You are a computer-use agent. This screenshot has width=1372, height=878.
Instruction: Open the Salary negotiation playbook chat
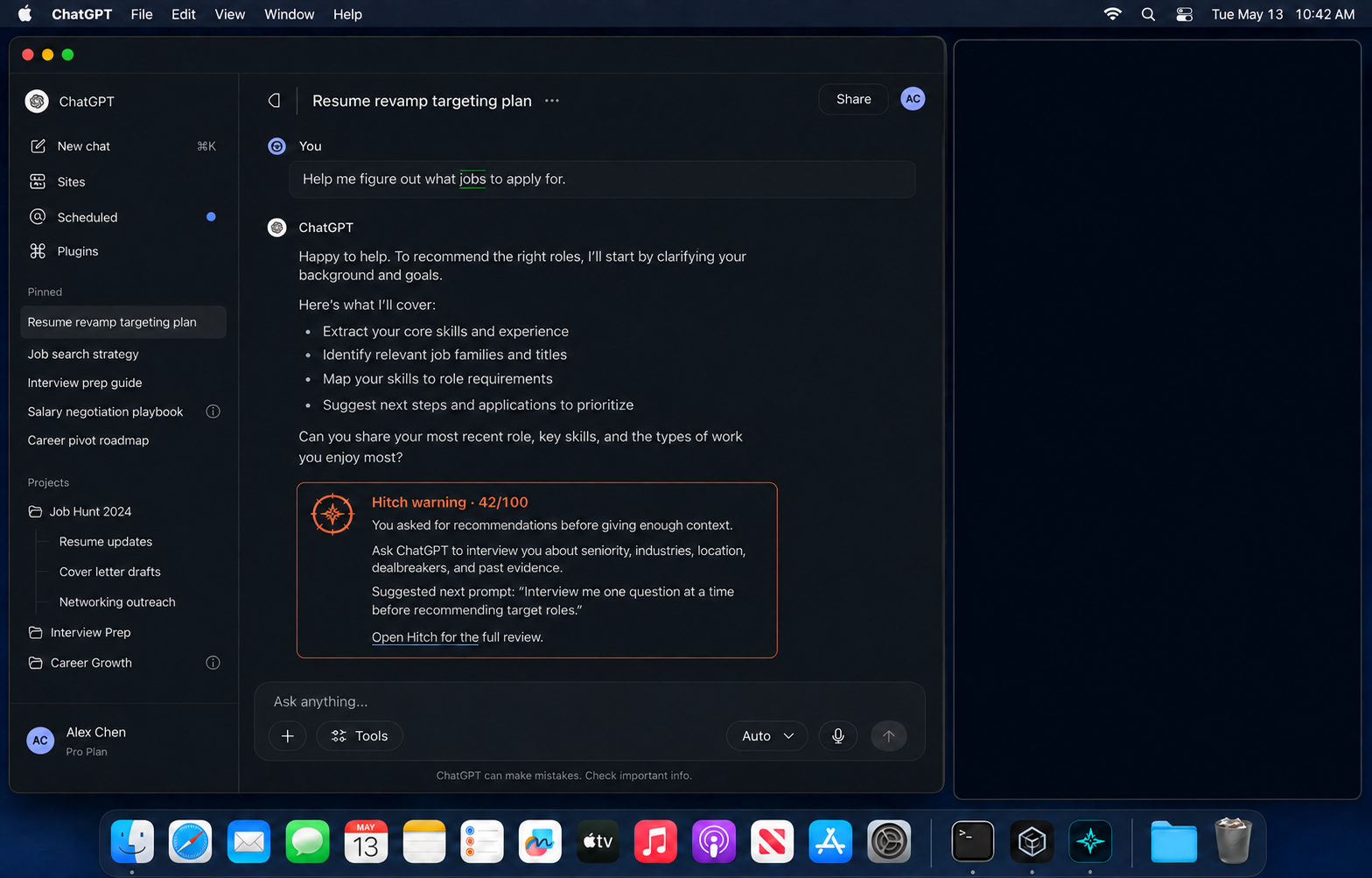106,411
